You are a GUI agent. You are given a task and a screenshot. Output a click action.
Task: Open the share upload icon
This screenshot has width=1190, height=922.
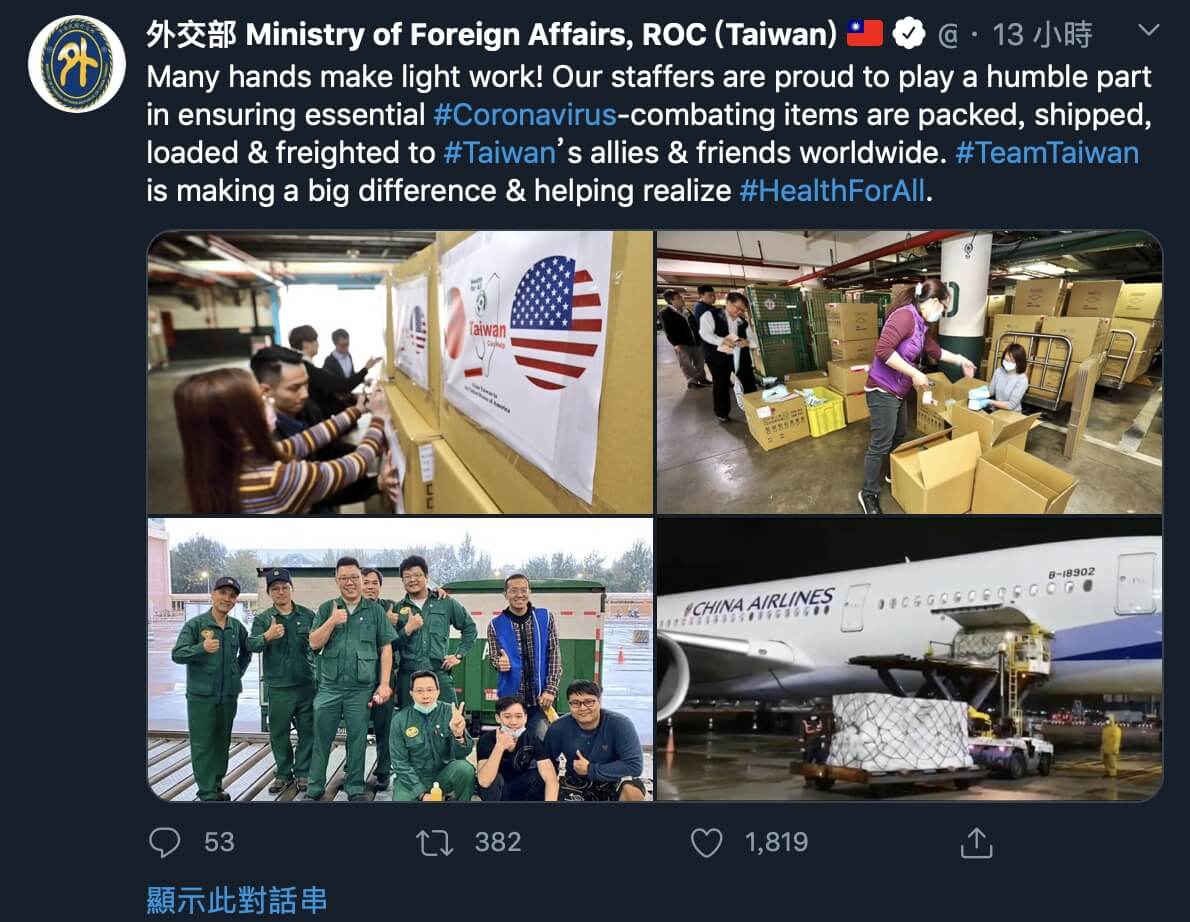[x=977, y=842]
